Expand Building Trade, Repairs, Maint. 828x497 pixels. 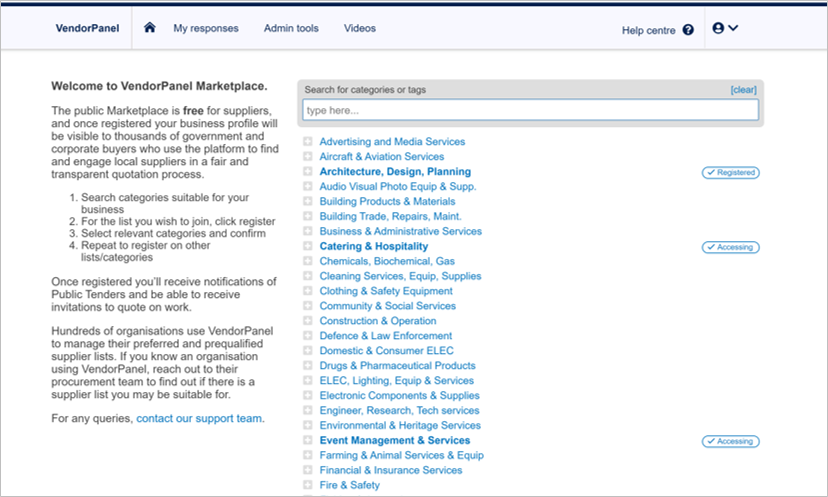(x=308, y=216)
